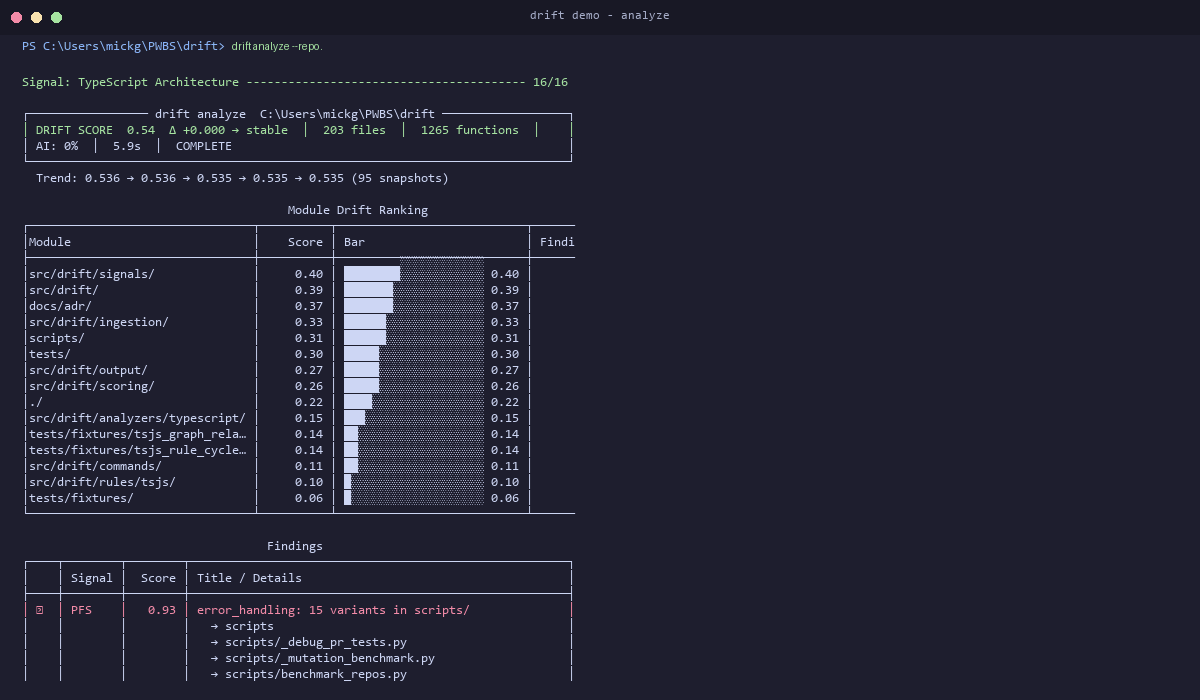Select the src/drift/signals/ module row
This screenshot has width=1200, height=700.
(91, 273)
